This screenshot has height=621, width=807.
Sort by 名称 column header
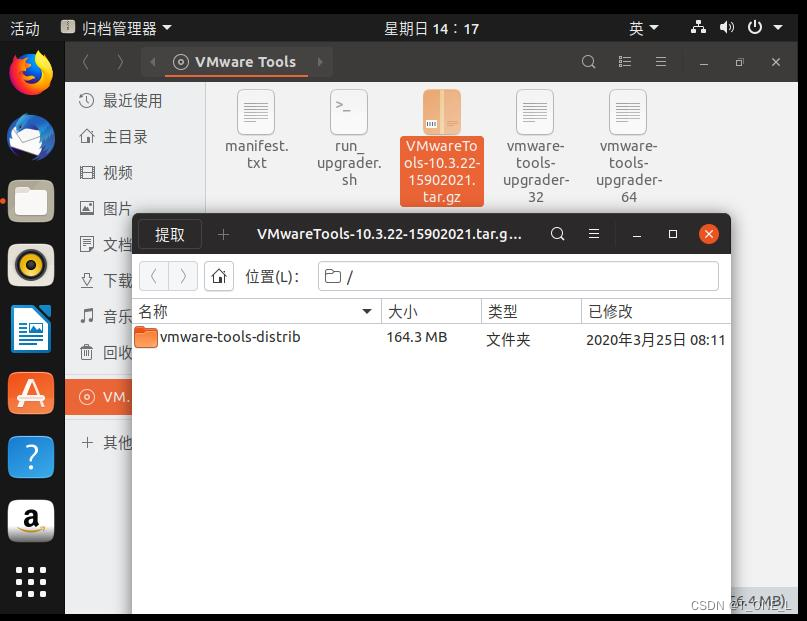pos(256,311)
